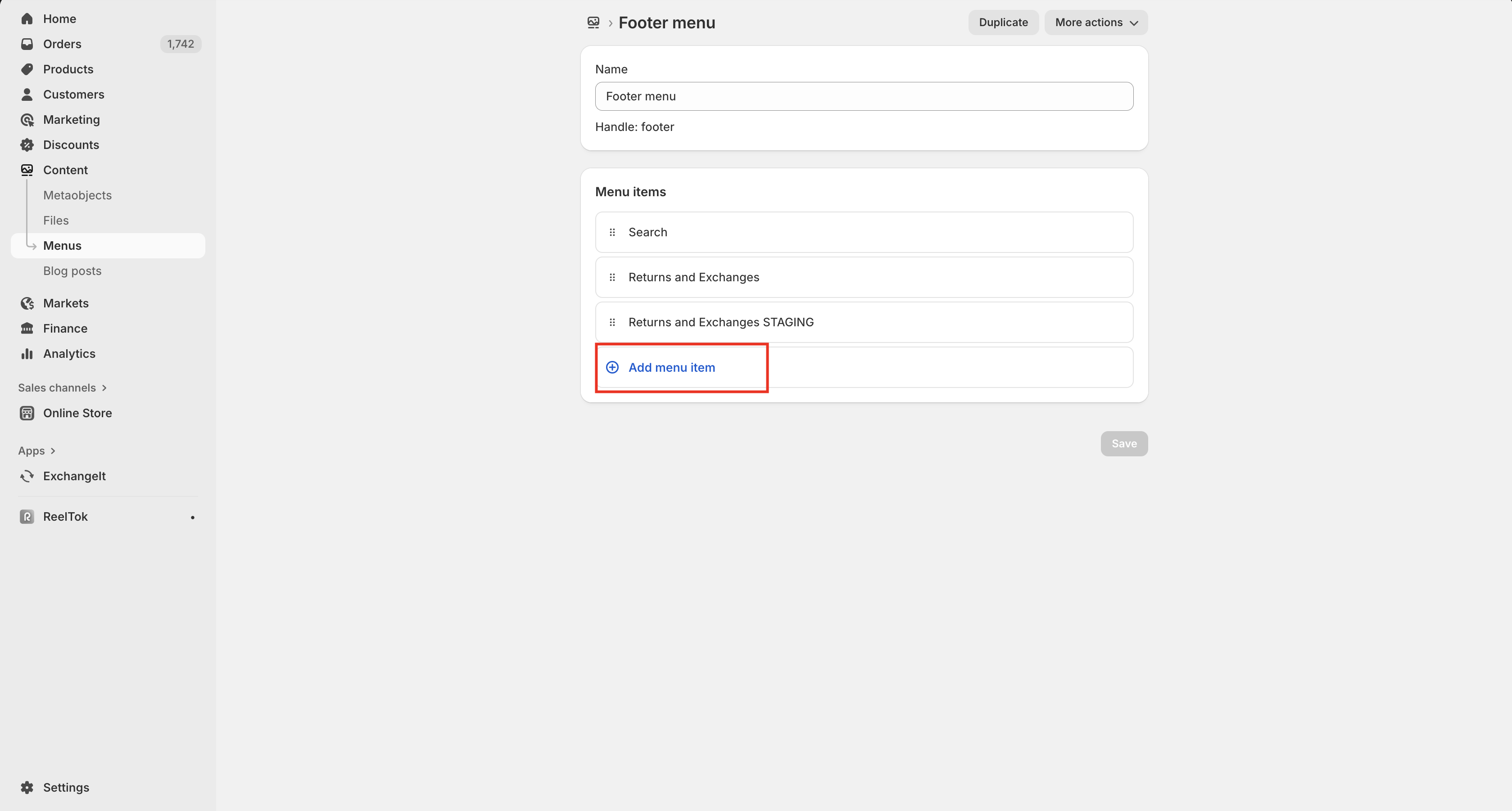Click the Orders inbox icon

[27, 44]
